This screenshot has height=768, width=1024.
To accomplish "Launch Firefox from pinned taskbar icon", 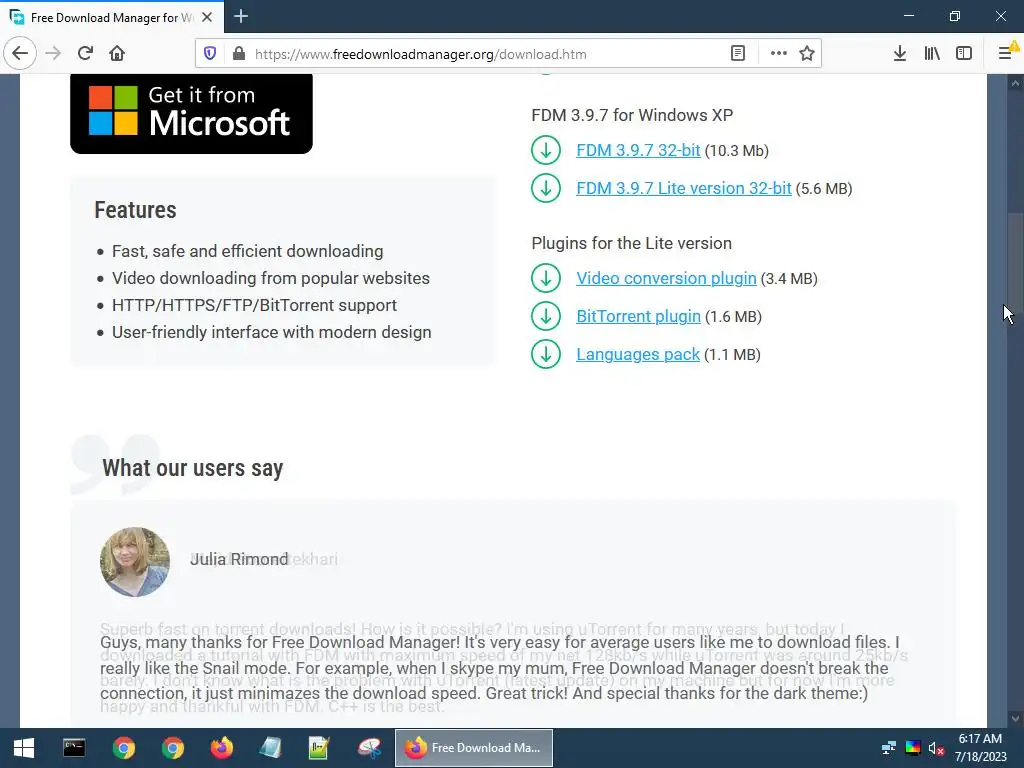I will (x=221, y=748).
